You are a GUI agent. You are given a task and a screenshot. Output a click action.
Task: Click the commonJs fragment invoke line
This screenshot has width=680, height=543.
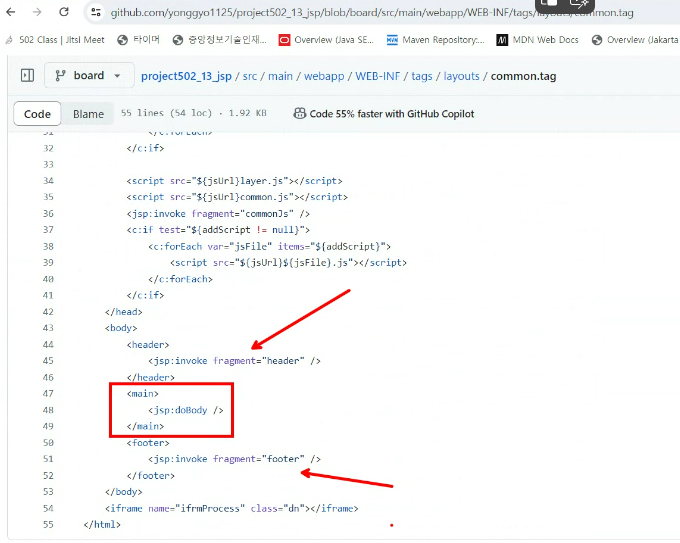coord(218,213)
